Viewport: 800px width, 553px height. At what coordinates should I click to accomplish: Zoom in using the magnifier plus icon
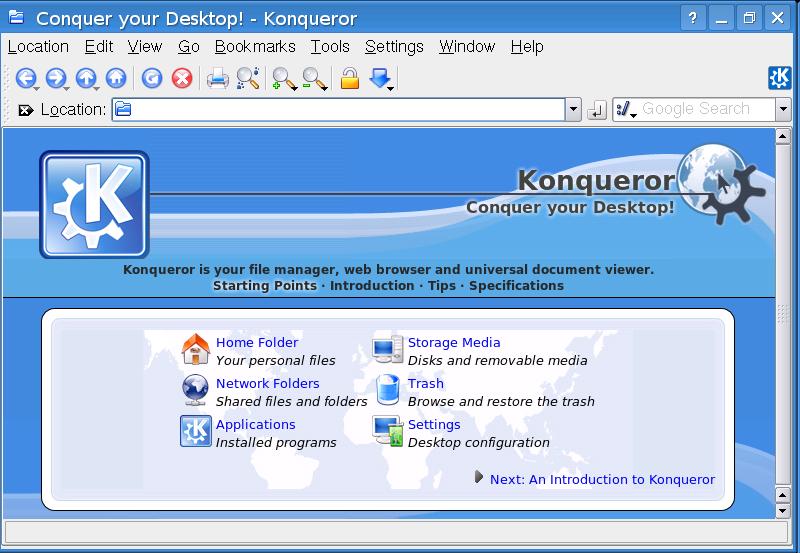[282, 79]
